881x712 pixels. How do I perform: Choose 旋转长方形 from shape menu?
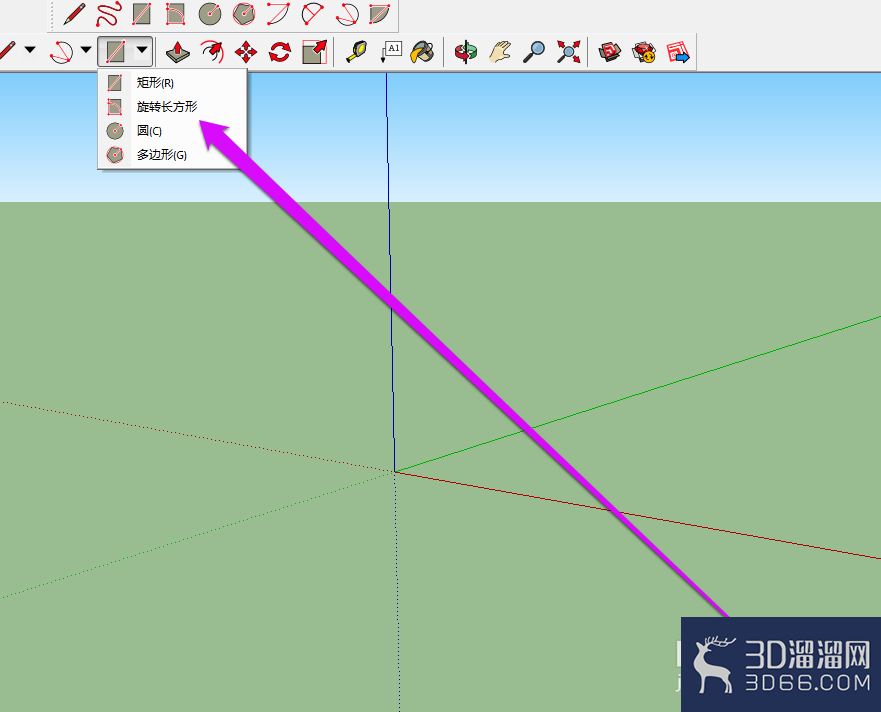click(172, 107)
